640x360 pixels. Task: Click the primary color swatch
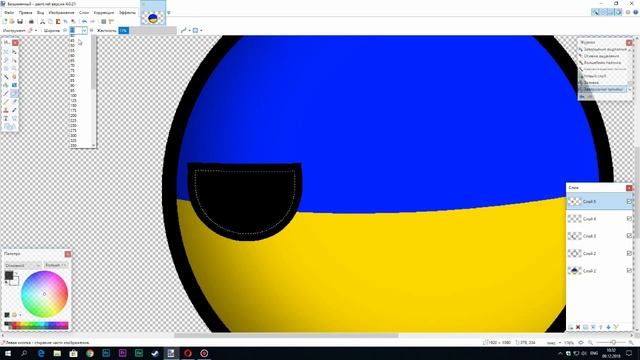[9, 276]
